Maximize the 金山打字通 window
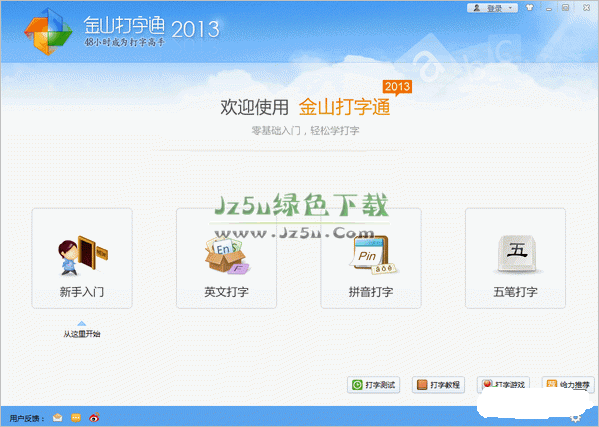 pyautogui.click(x=566, y=8)
